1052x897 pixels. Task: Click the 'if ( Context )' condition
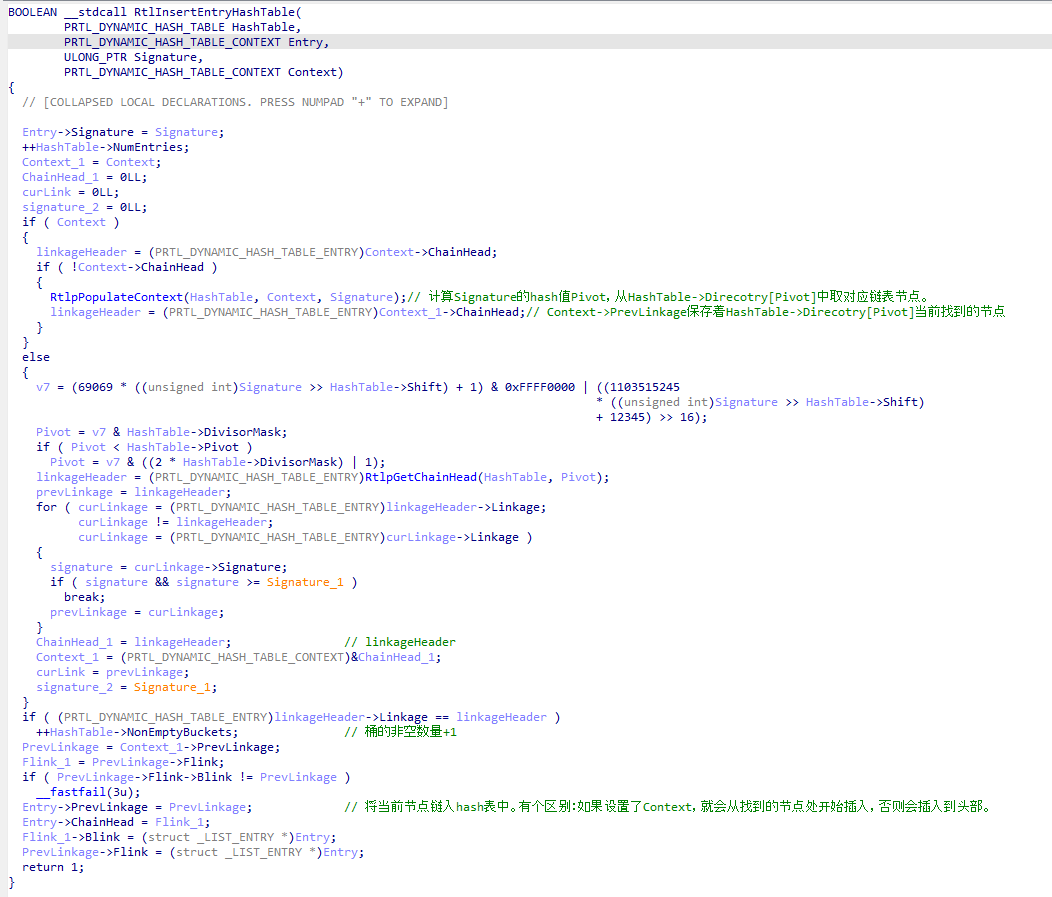(x=70, y=222)
